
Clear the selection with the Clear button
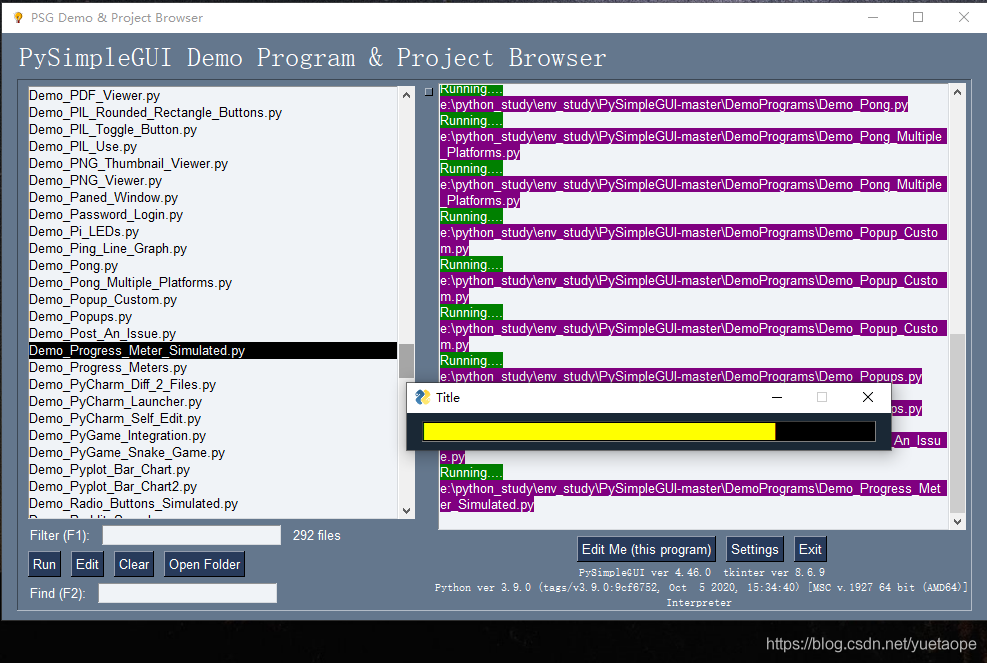coord(134,564)
